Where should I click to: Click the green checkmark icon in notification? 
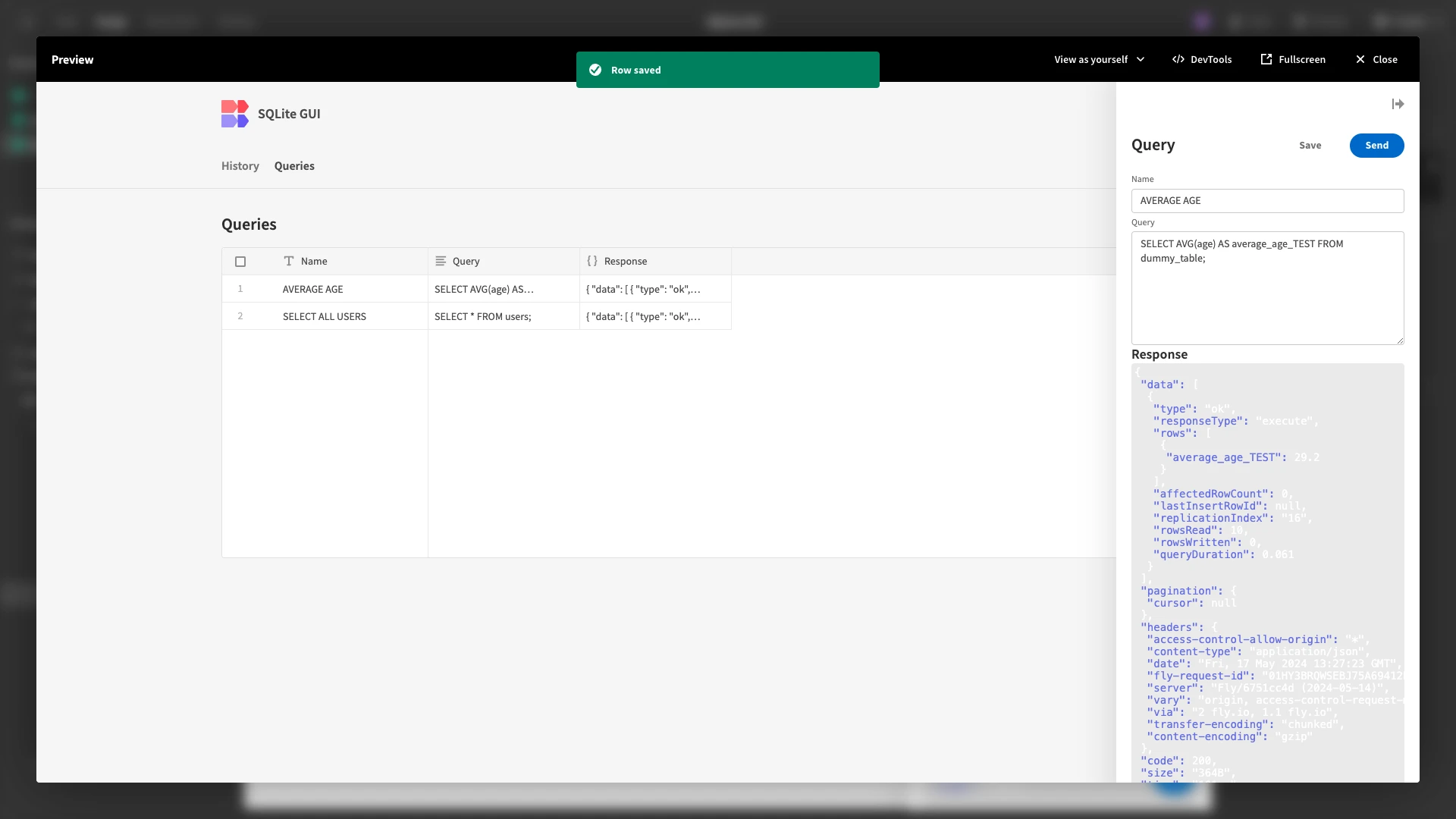pos(595,70)
